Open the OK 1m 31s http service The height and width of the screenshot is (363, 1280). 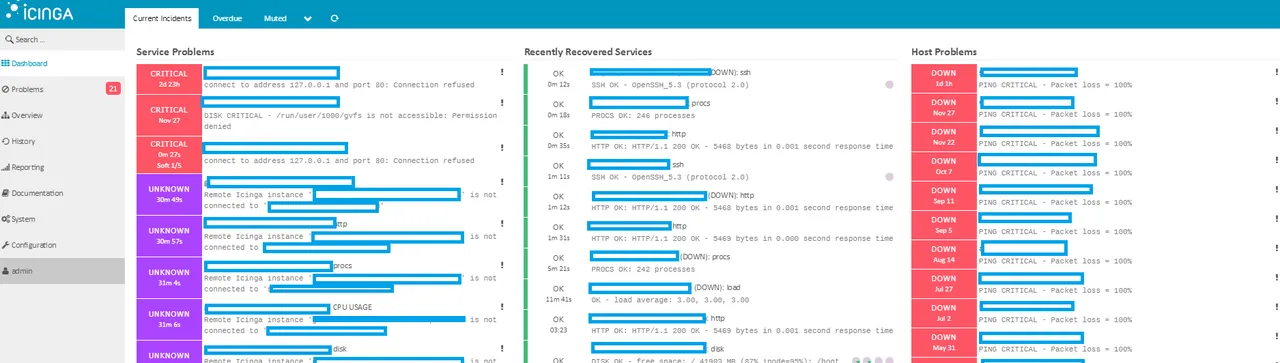(679, 225)
